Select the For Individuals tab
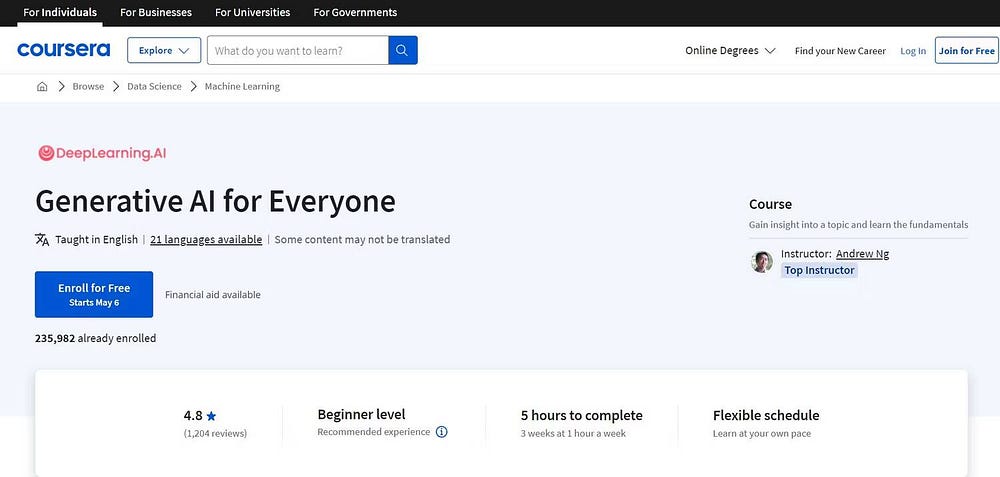Screen dimensions: 1000x477 click(60, 12)
